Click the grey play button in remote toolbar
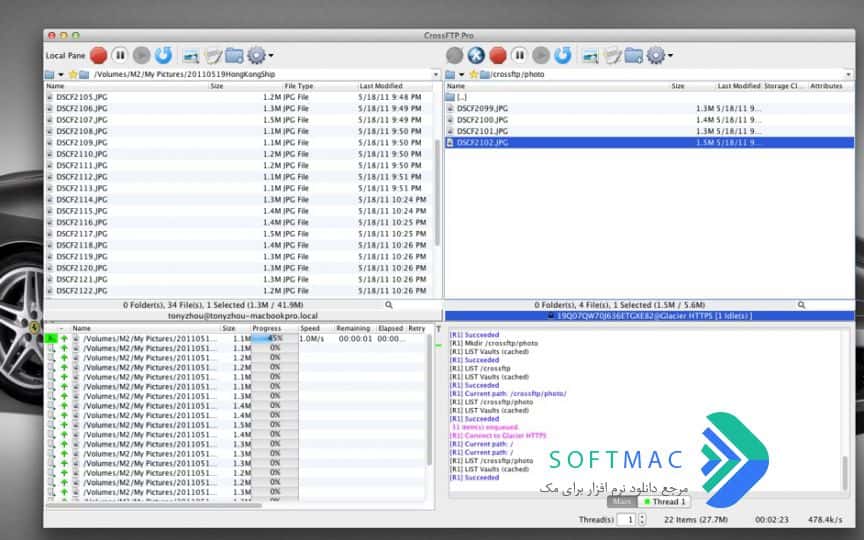The width and height of the screenshot is (864, 540). coord(541,55)
